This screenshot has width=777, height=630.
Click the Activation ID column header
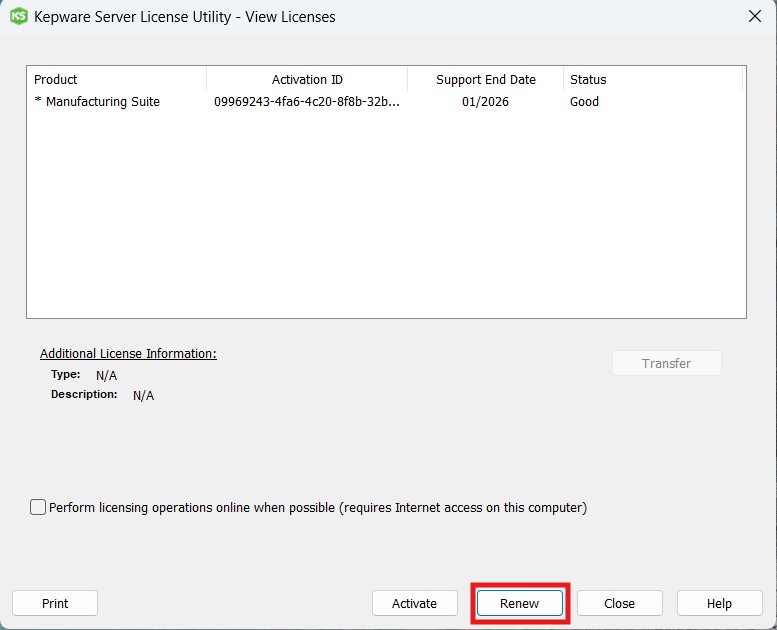tap(307, 79)
